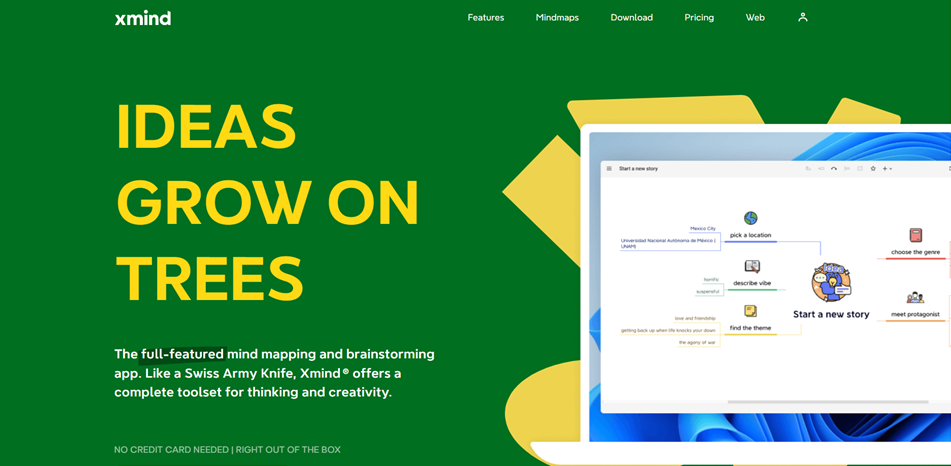
Task: Click the Topic icon in the preview toolbar
Action: [x=808, y=169]
